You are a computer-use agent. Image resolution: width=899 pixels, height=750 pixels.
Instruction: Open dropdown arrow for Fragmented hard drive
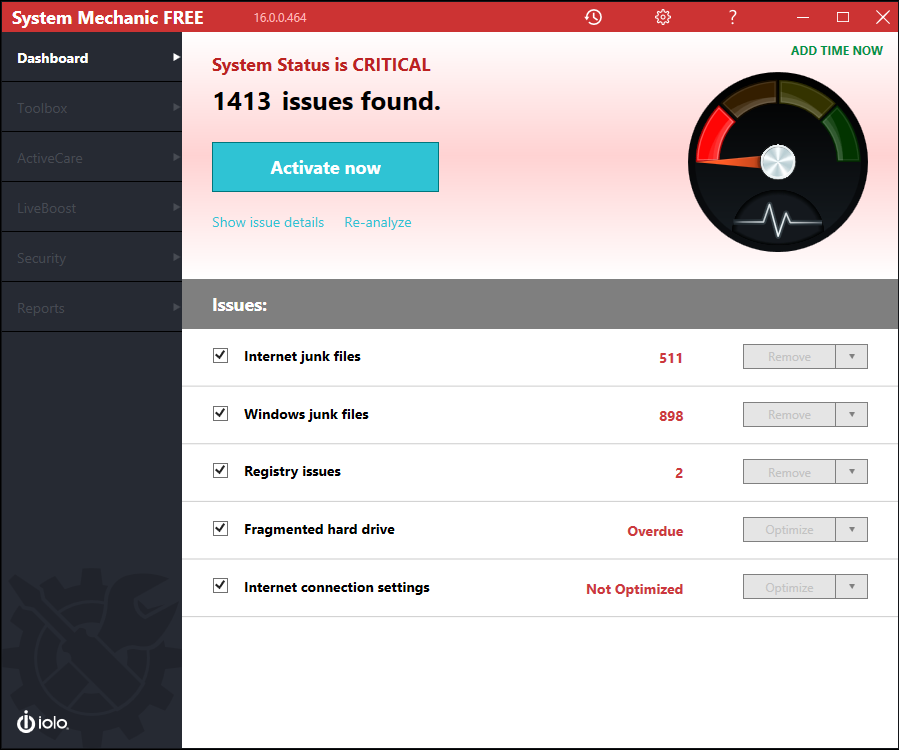(x=851, y=529)
